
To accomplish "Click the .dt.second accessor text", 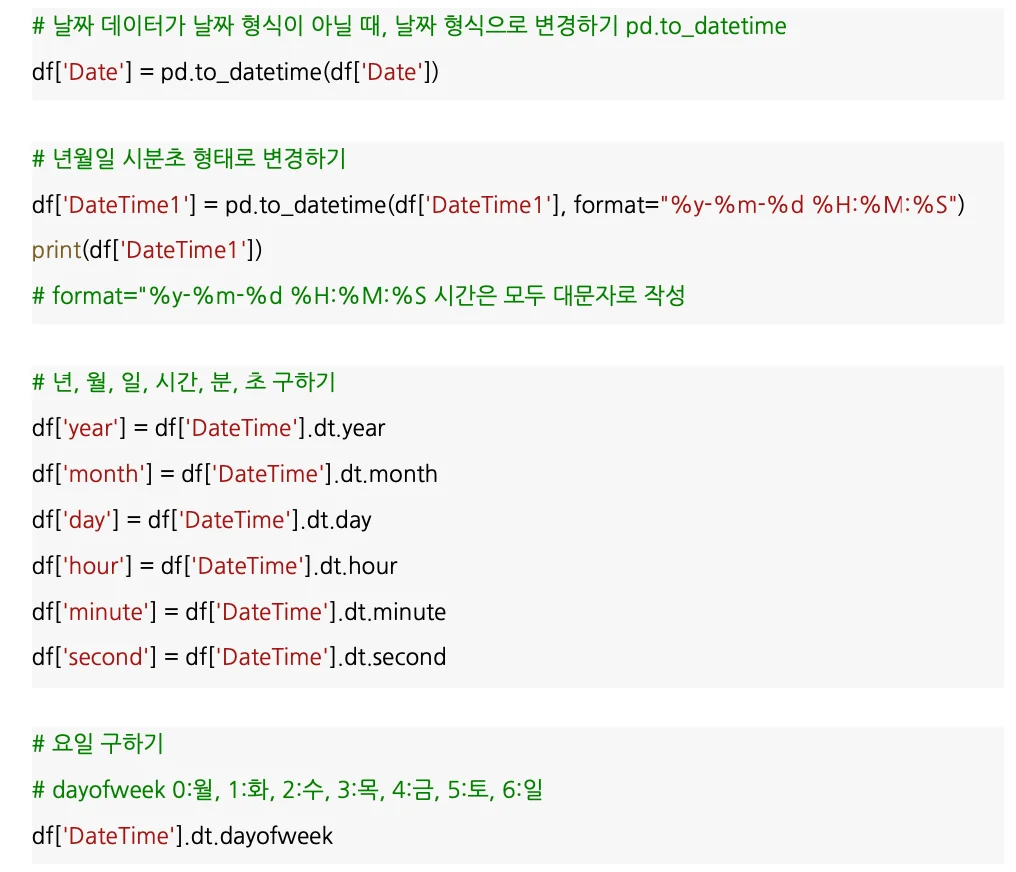I will point(391,657).
